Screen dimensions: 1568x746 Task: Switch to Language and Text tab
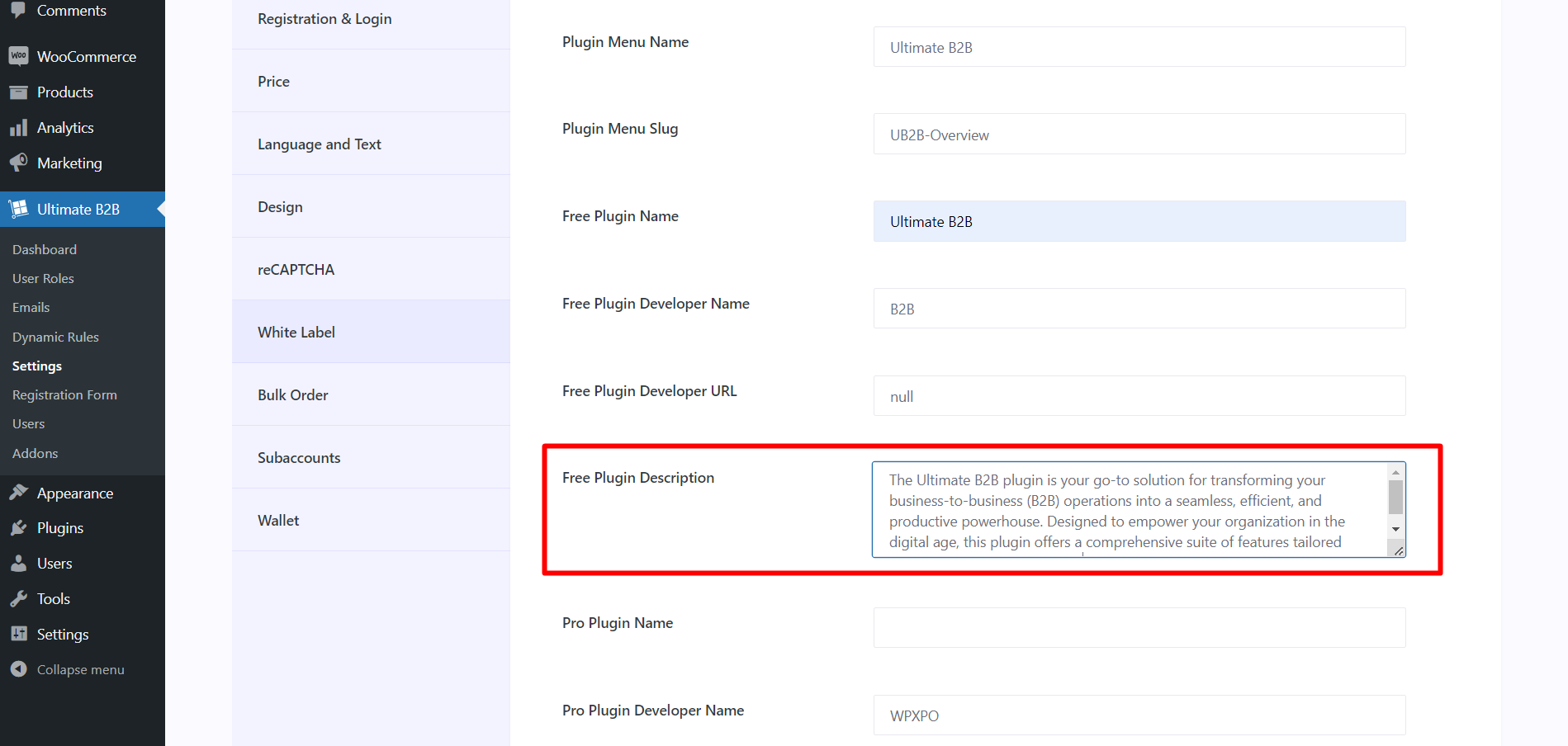(371, 144)
